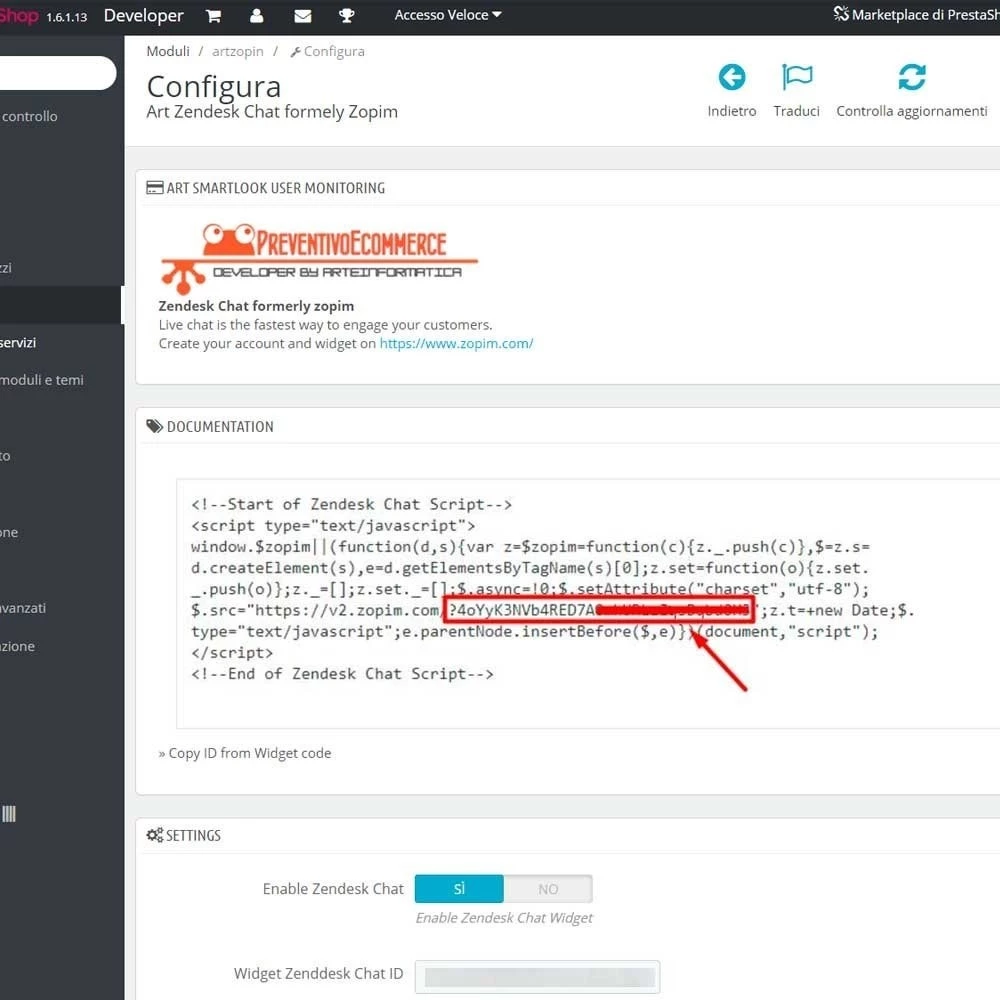Click the Art Zendesk Chat formely Zopim subtitle
The height and width of the screenshot is (1000, 1000).
pyautogui.click(x=272, y=112)
